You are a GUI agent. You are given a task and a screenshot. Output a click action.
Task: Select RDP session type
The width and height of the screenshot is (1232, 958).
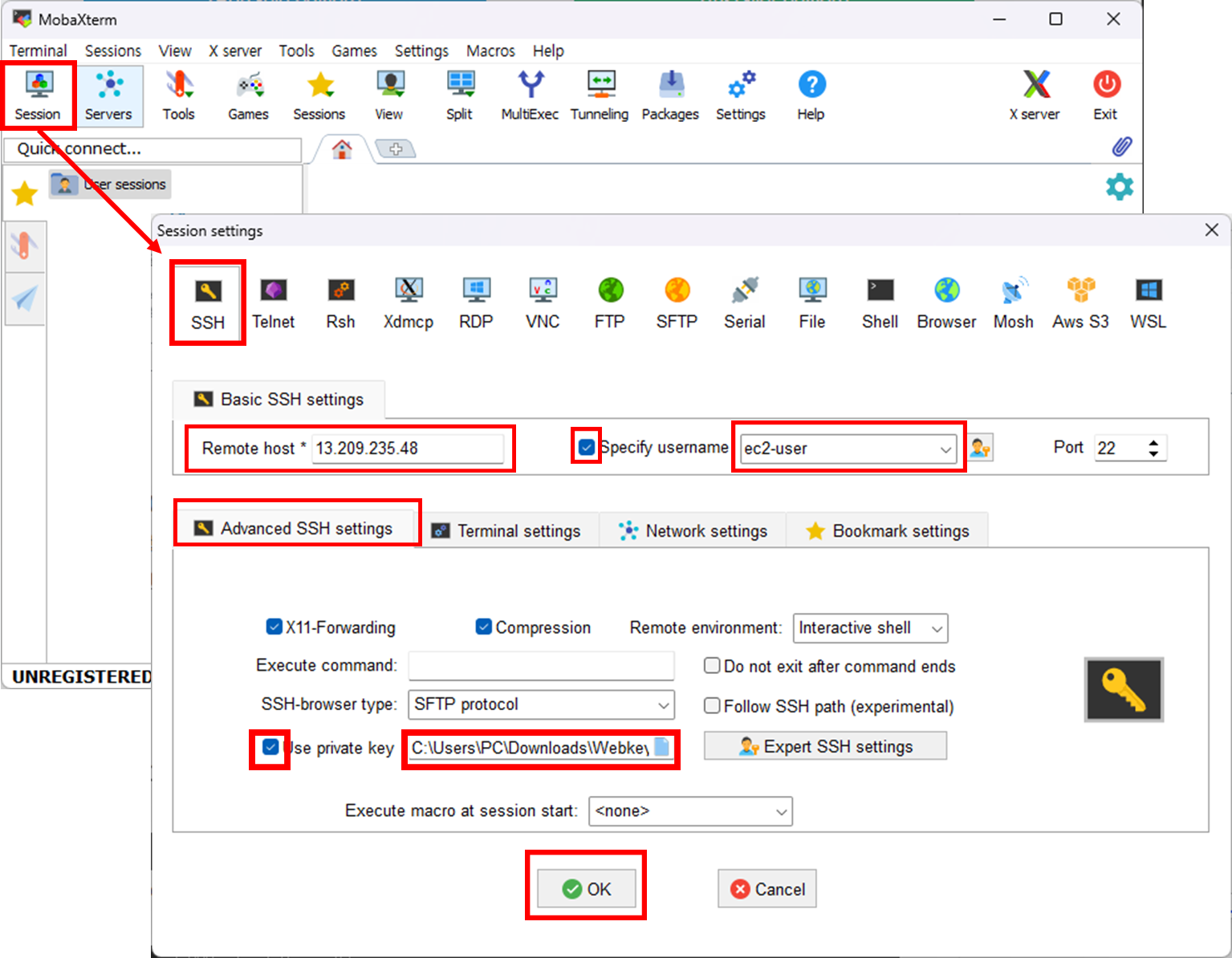(x=476, y=303)
